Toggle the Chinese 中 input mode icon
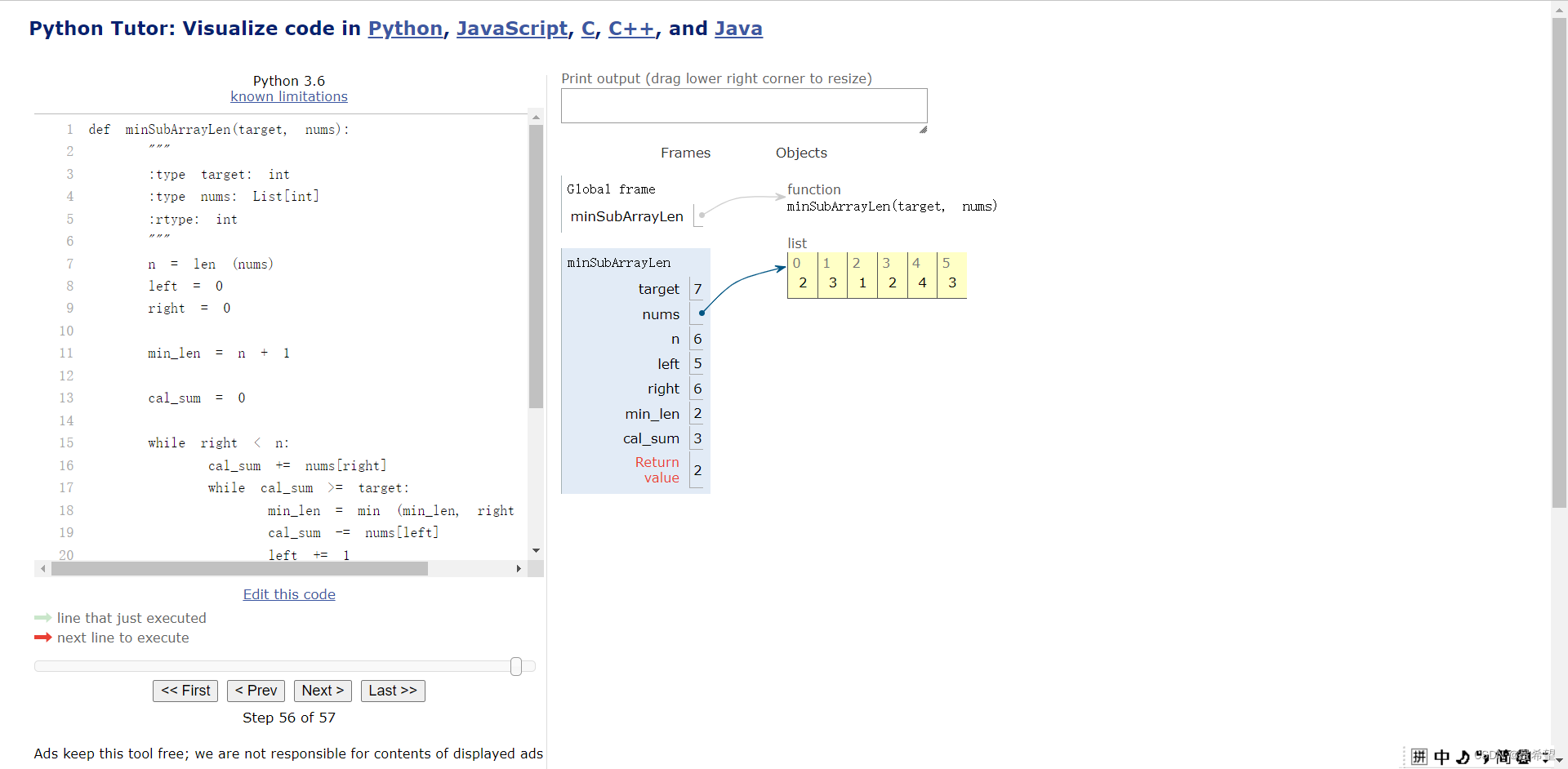Screen dimensions: 1568x769 1442,757
